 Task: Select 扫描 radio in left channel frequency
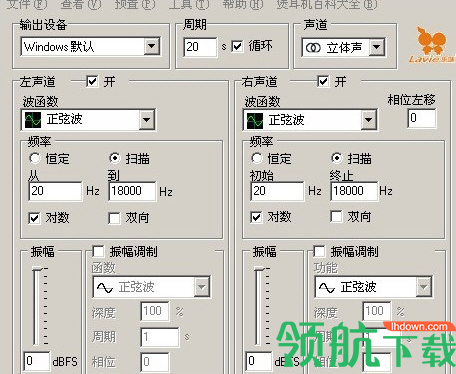coord(115,158)
